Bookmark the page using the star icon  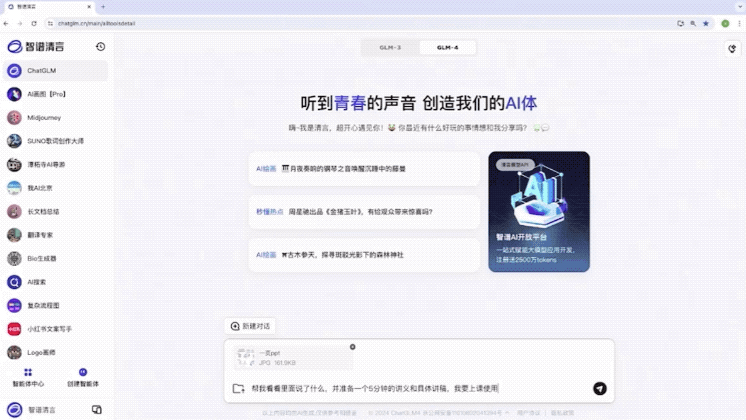click(x=706, y=22)
